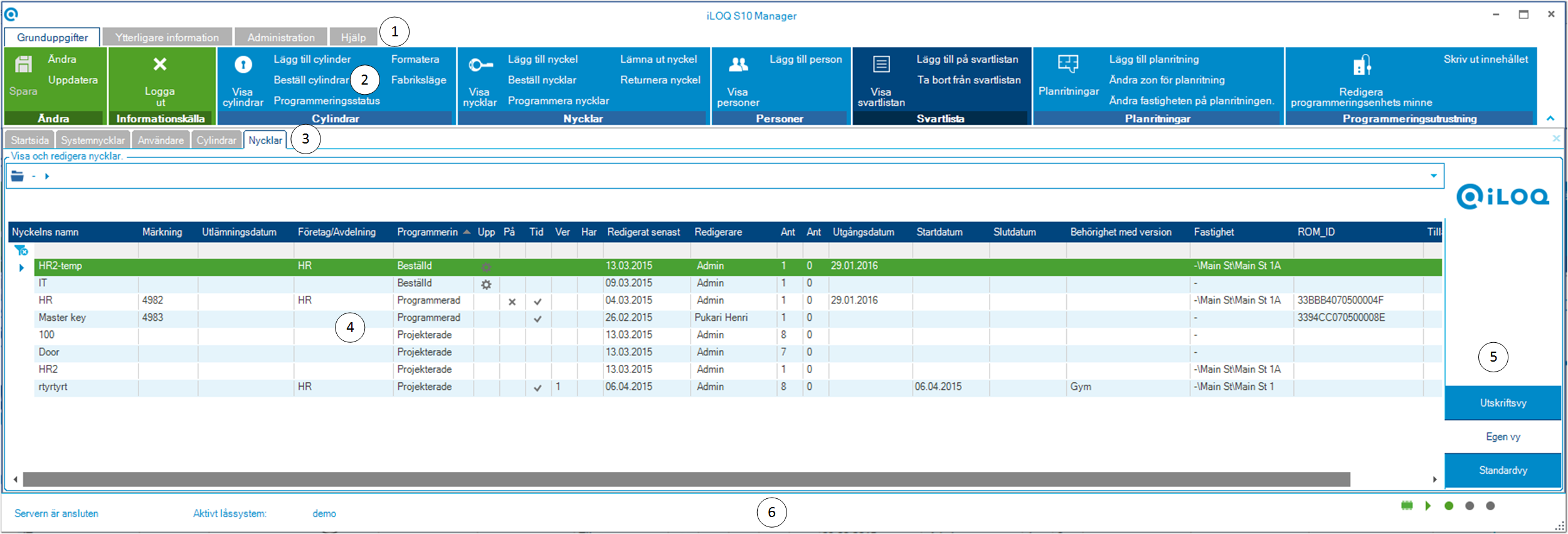The width and height of the screenshot is (1568, 534).
Task: Click the green status dot
Action: [x=1449, y=506]
